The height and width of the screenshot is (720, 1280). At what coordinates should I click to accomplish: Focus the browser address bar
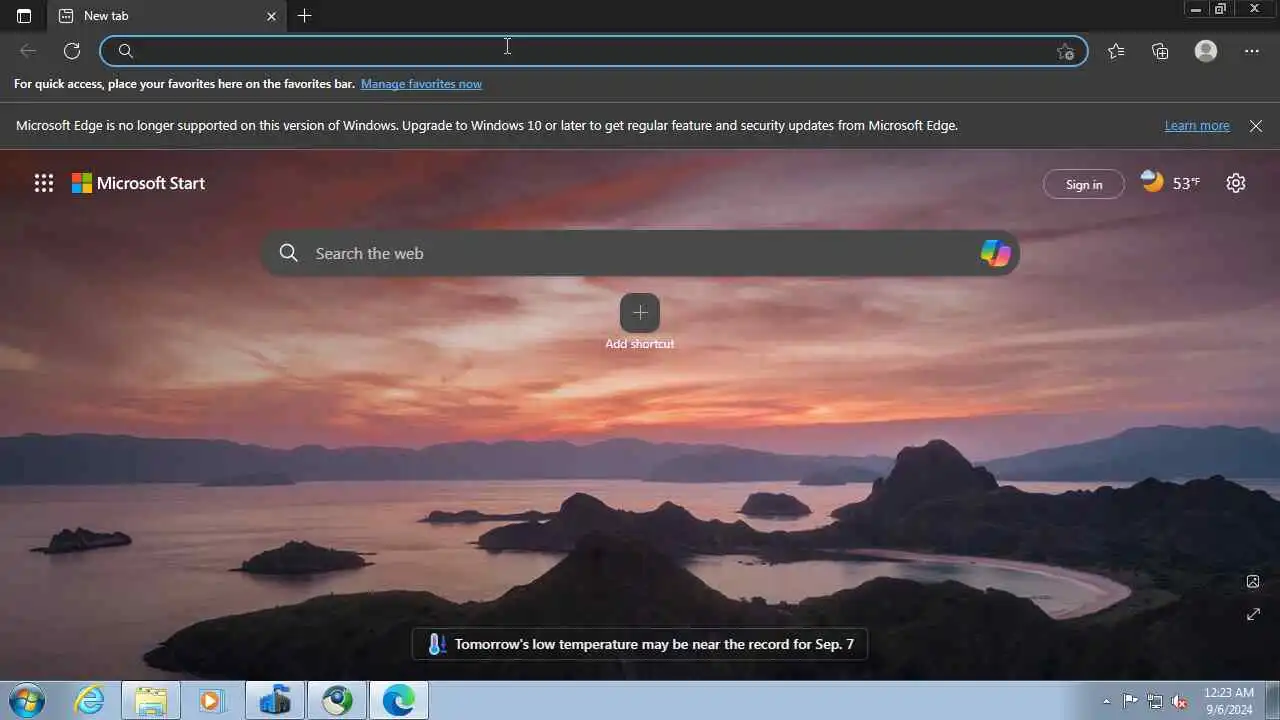click(594, 51)
